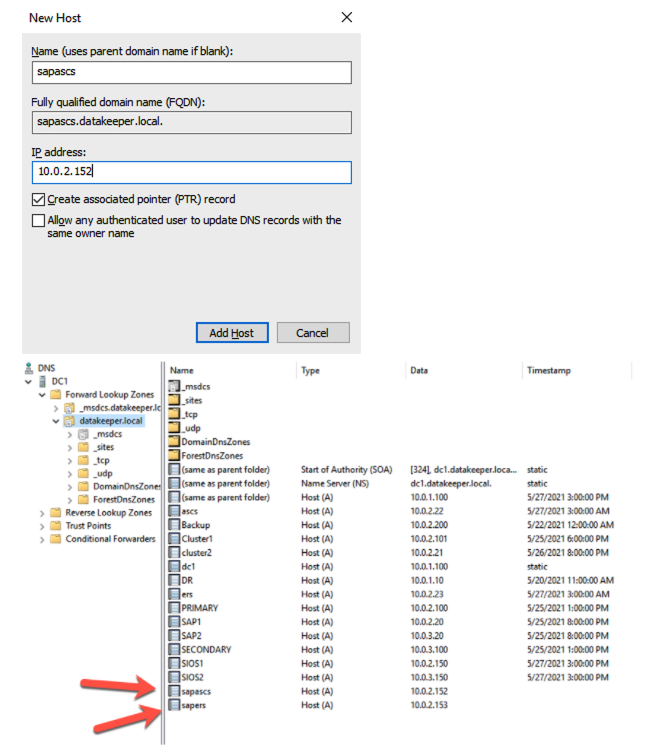
Task: Expand the _sites tree node
Action: pos(69,447)
